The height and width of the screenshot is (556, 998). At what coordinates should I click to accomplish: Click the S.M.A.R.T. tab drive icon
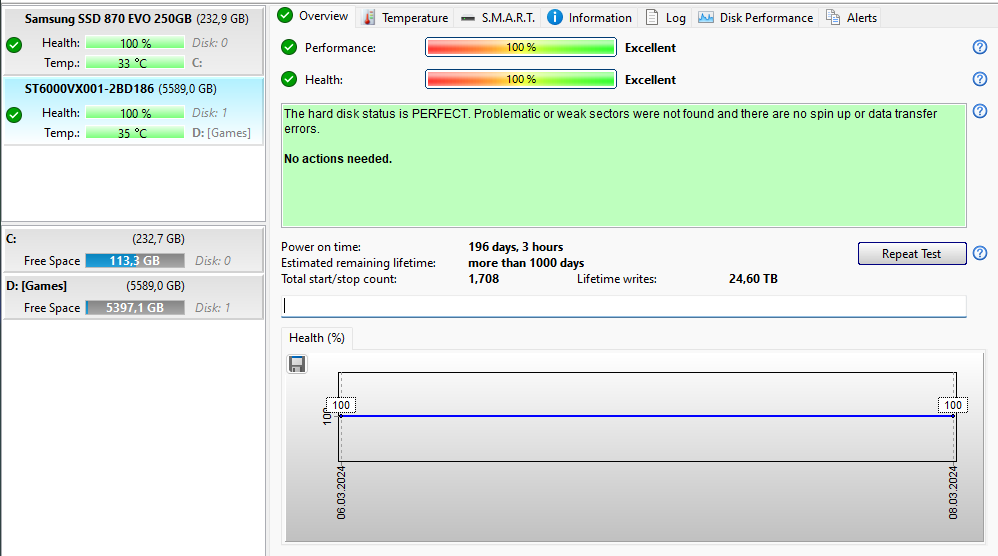[468, 18]
